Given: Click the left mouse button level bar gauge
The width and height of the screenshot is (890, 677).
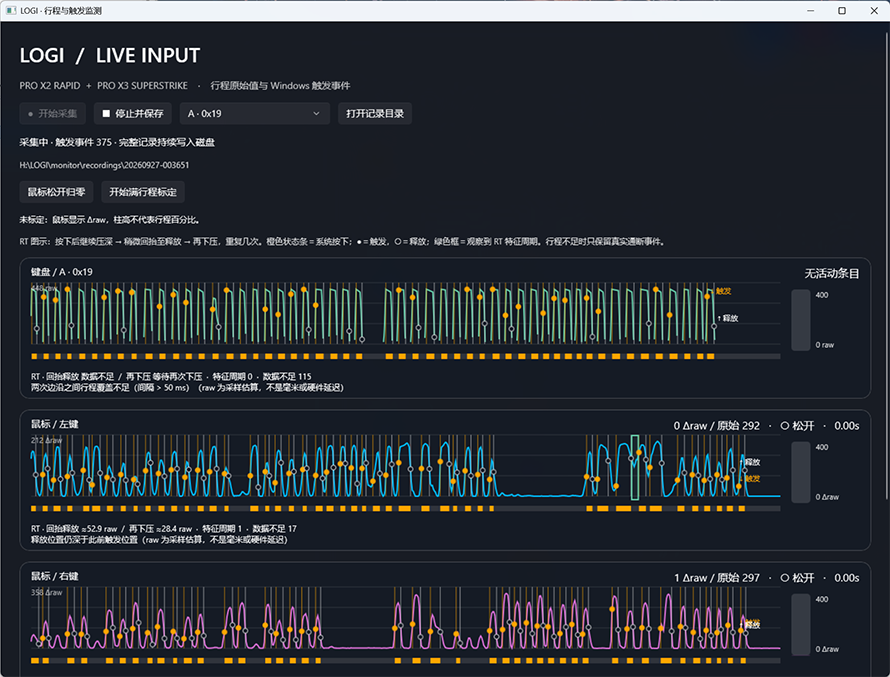Looking at the screenshot, I should coord(800,472).
